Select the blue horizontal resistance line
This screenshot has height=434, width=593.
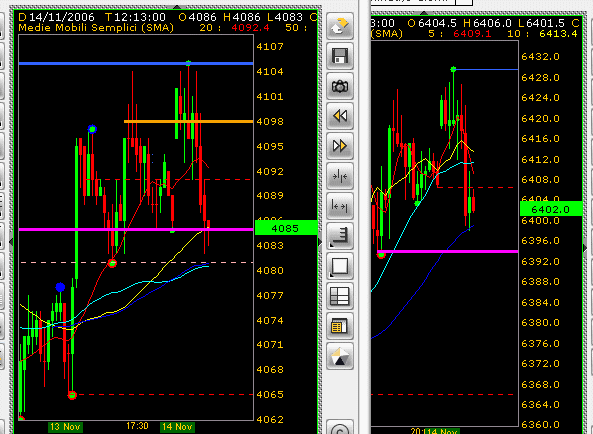coord(136,64)
